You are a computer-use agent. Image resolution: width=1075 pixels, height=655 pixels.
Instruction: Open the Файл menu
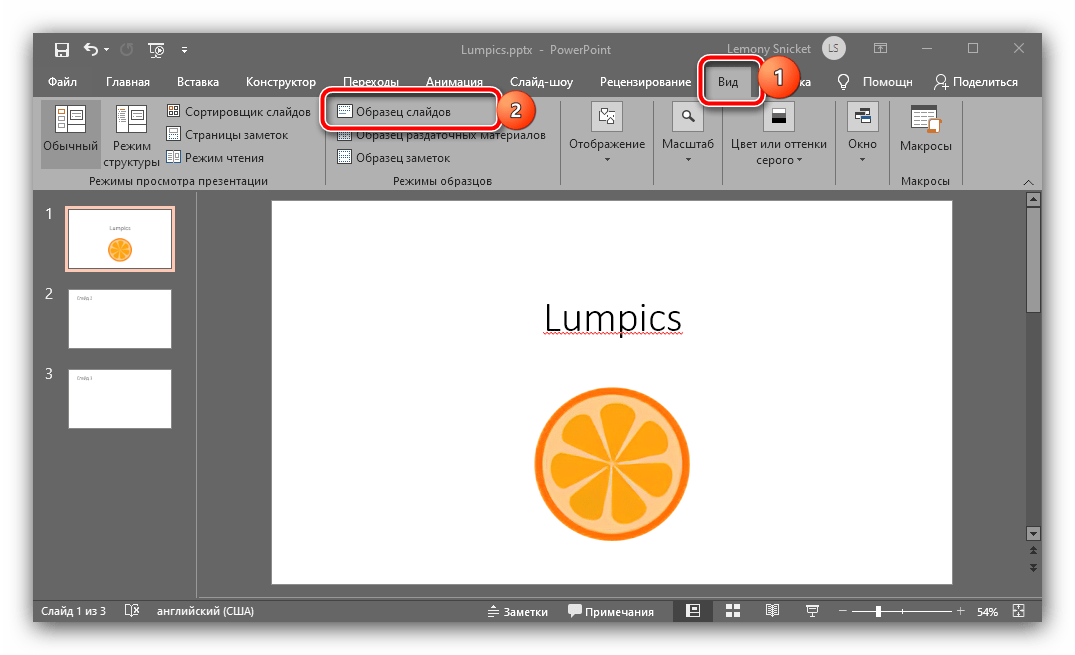tap(62, 82)
